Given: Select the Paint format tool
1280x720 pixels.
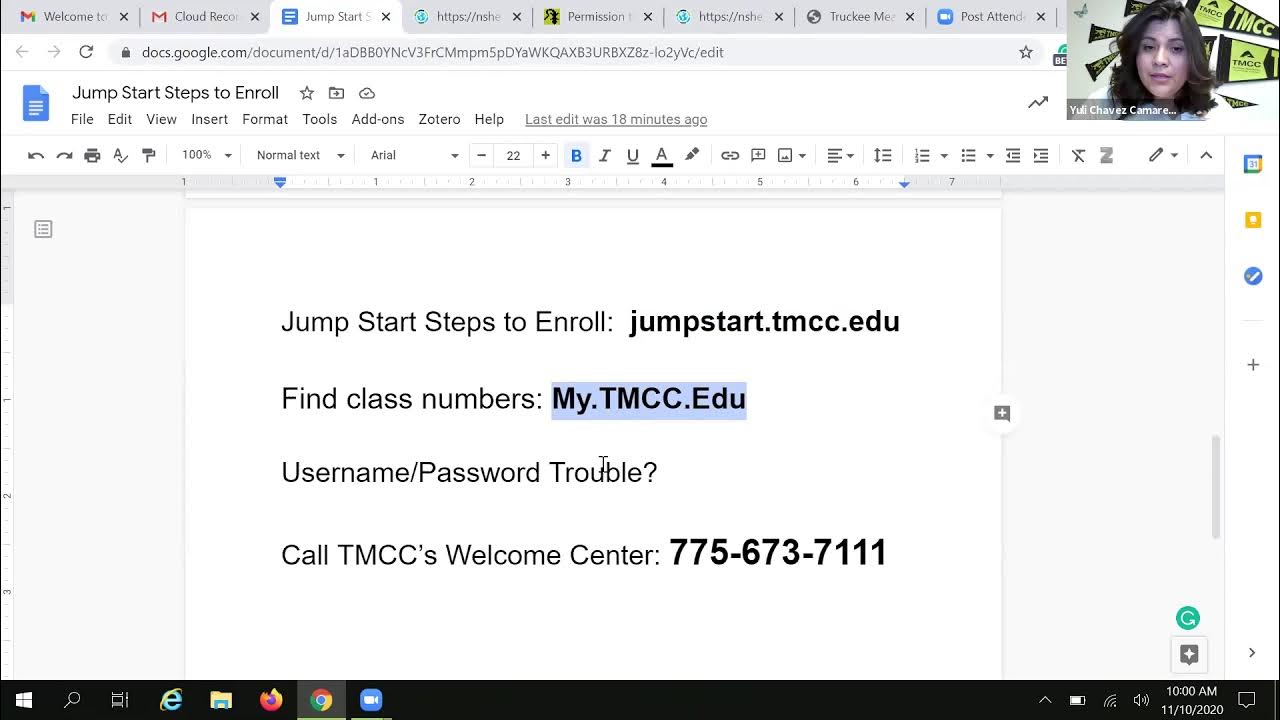Looking at the screenshot, I should coord(149,155).
